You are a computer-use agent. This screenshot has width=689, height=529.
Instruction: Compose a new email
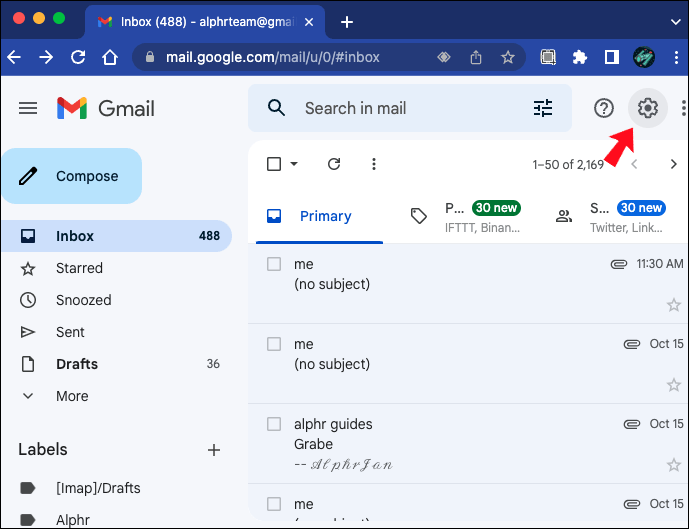coord(72,176)
